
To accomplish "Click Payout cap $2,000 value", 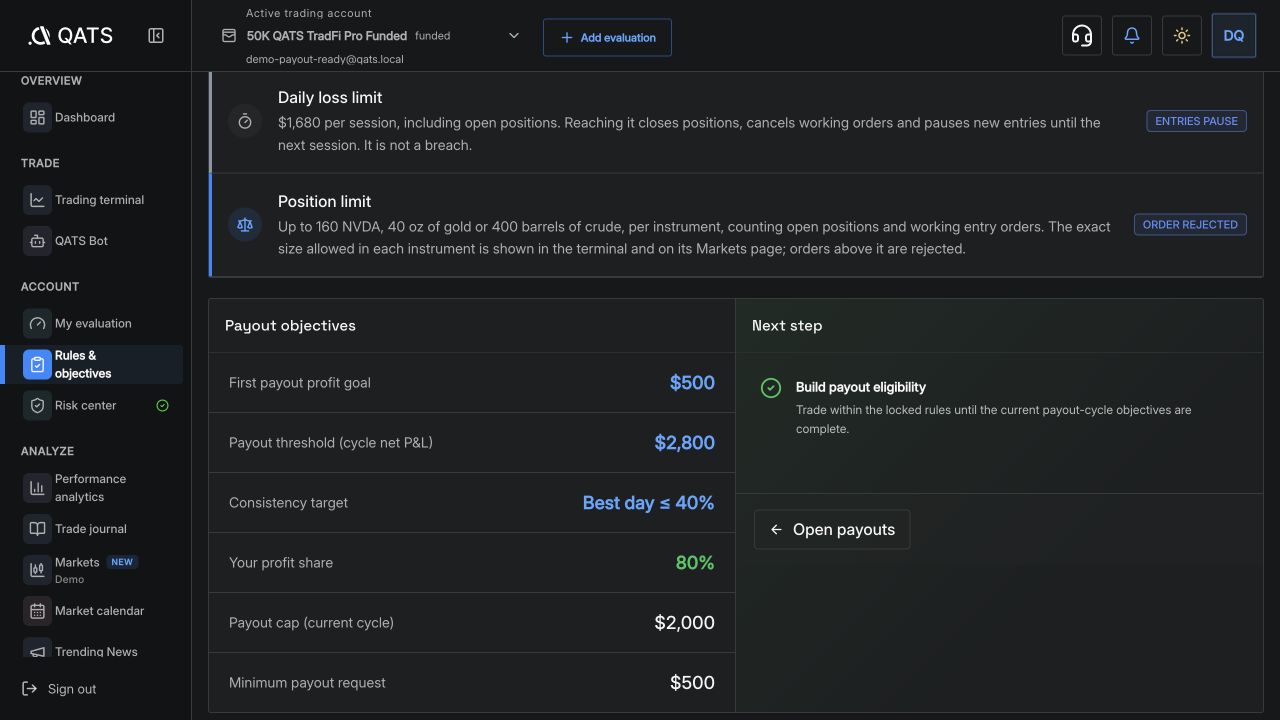I will [x=684, y=623].
